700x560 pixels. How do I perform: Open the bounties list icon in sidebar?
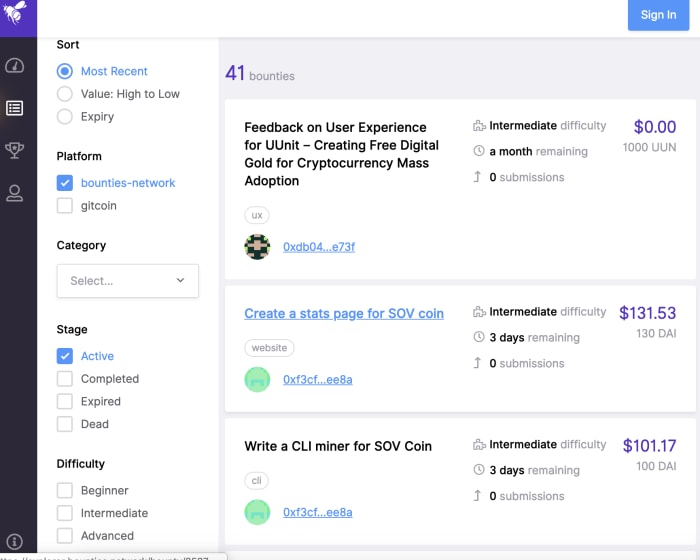[15, 108]
